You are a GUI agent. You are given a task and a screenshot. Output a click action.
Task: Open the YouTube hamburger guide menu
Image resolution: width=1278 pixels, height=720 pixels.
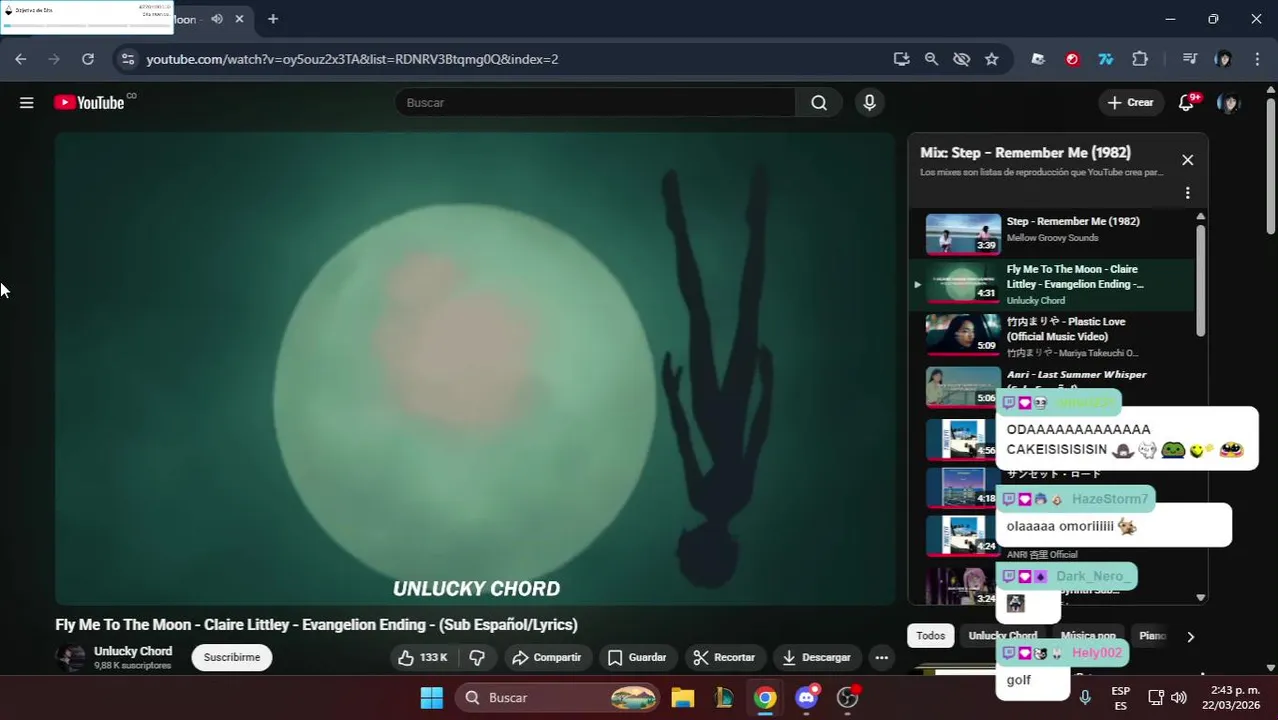[x=27, y=102]
